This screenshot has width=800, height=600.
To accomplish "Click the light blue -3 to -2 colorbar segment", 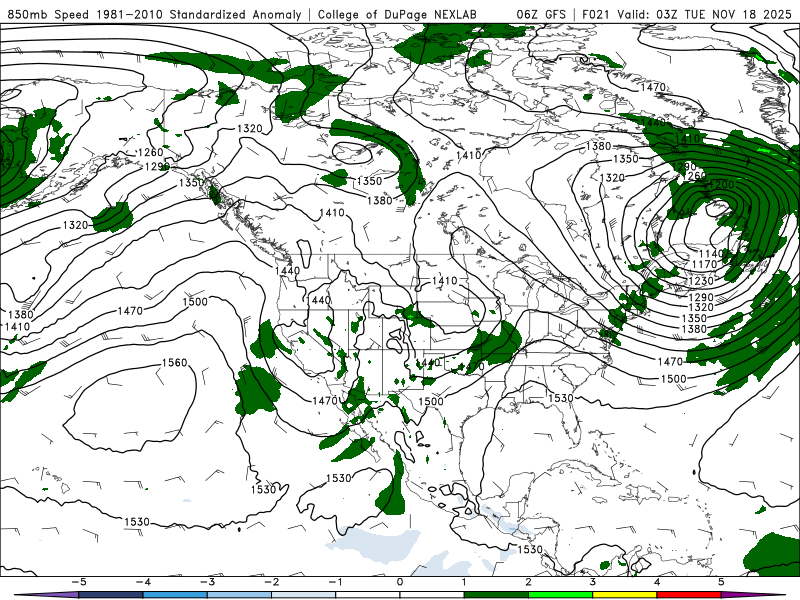I will pyautogui.click(x=239, y=595).
